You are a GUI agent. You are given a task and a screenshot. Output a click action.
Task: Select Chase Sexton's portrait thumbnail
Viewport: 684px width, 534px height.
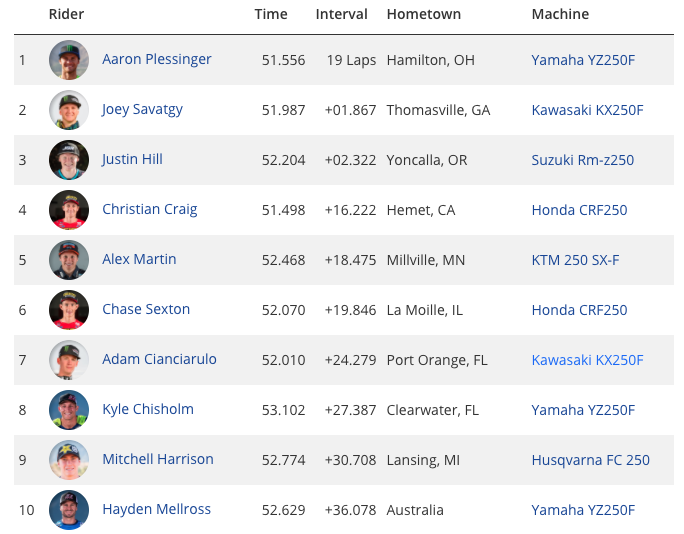click(69, 310)
